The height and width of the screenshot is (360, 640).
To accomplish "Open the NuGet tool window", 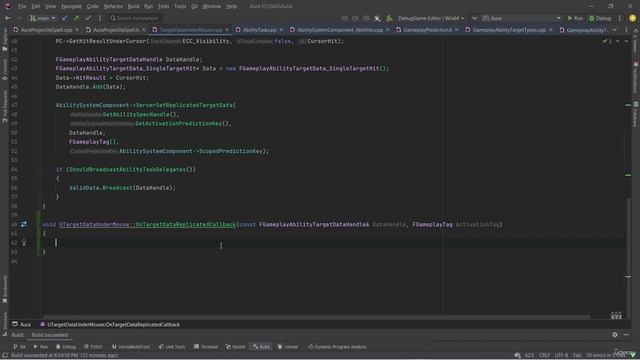I will 235,347.
